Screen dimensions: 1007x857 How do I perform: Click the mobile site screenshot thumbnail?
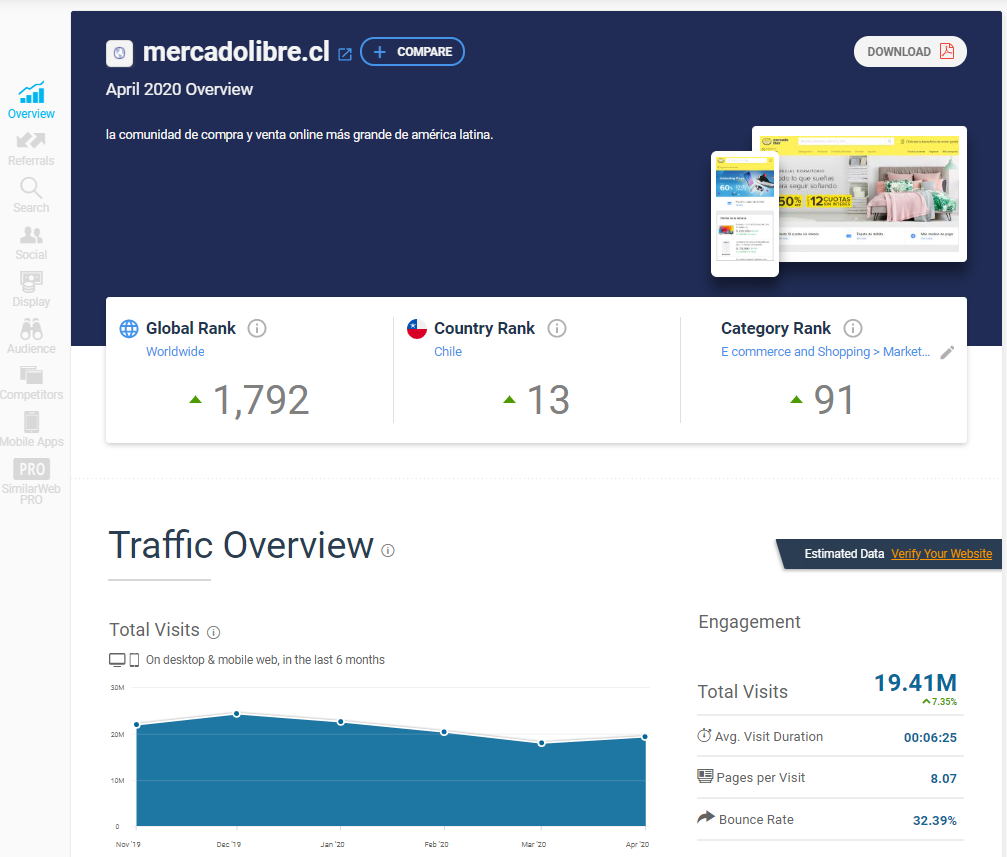745,214
